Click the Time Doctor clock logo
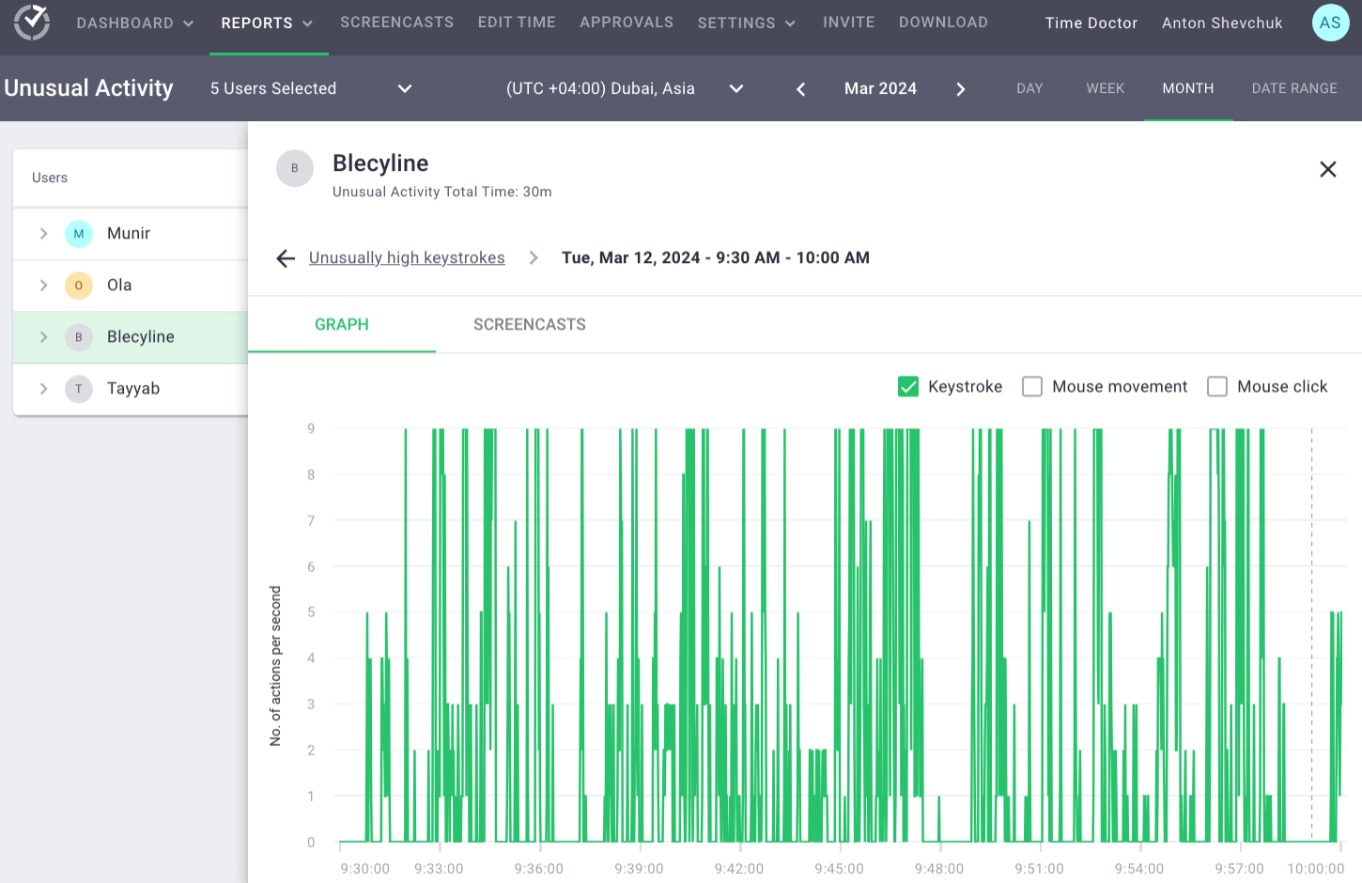 (30, 21)
